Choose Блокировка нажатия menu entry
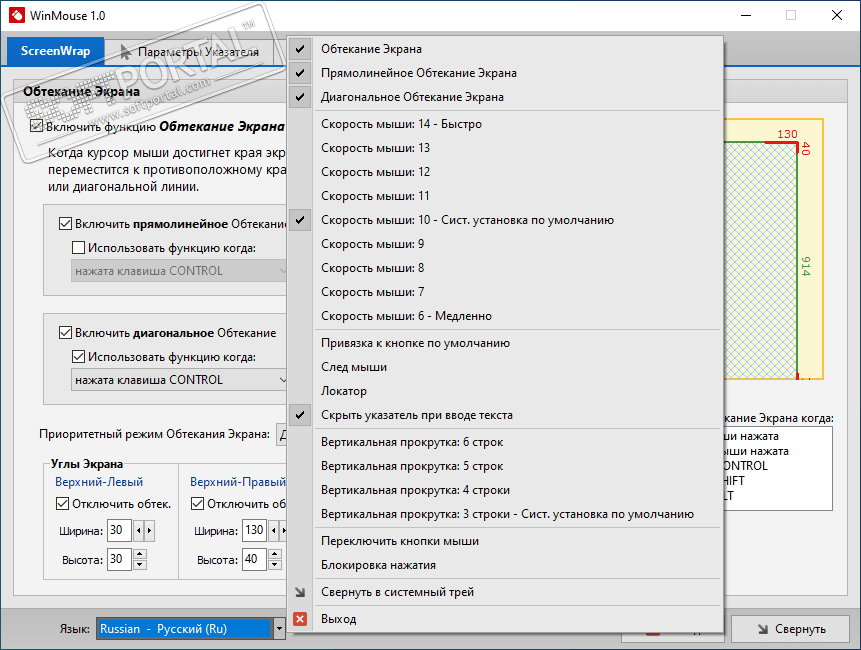Screen dimensions: 861x650 coord(505,565)
